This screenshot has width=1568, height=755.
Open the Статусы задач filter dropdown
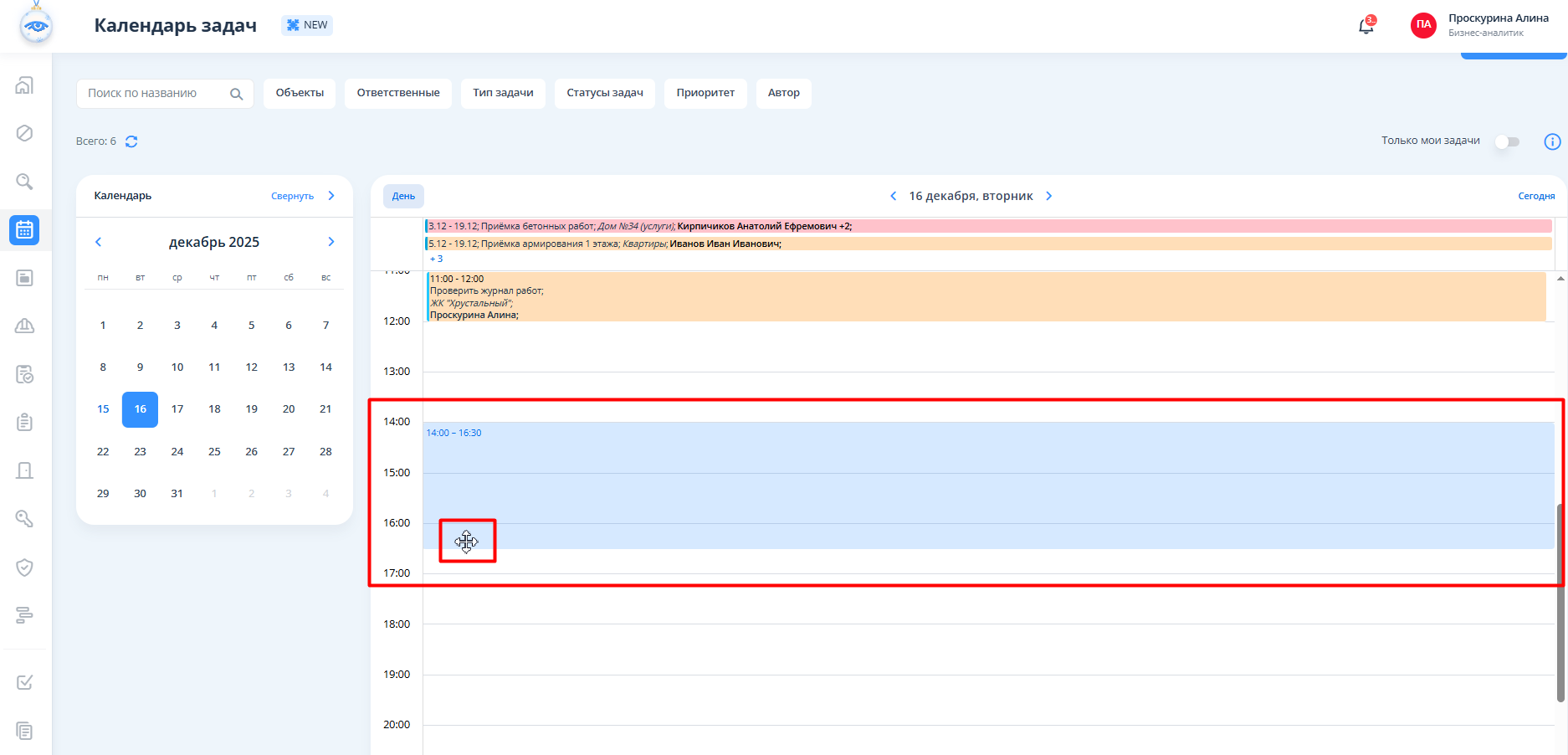[604, 93]
